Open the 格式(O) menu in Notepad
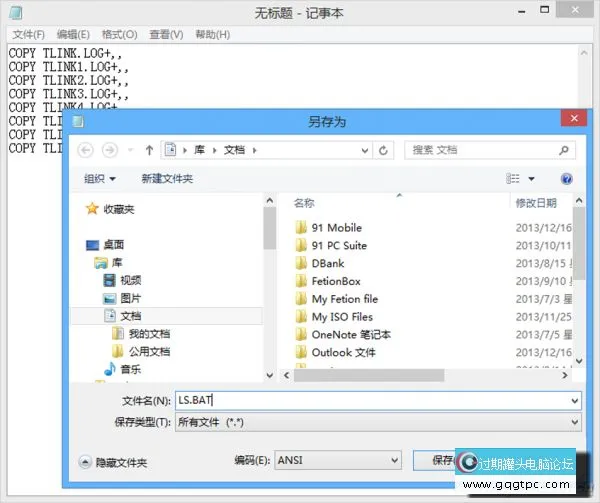The image size is (600, 503). (x=119, y=35)
